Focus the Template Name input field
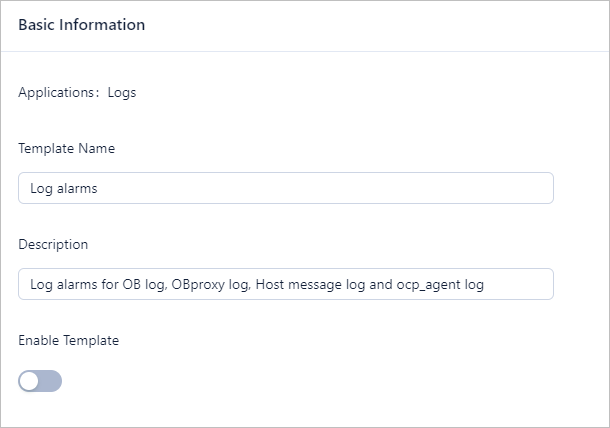 (x=285, y=188)
